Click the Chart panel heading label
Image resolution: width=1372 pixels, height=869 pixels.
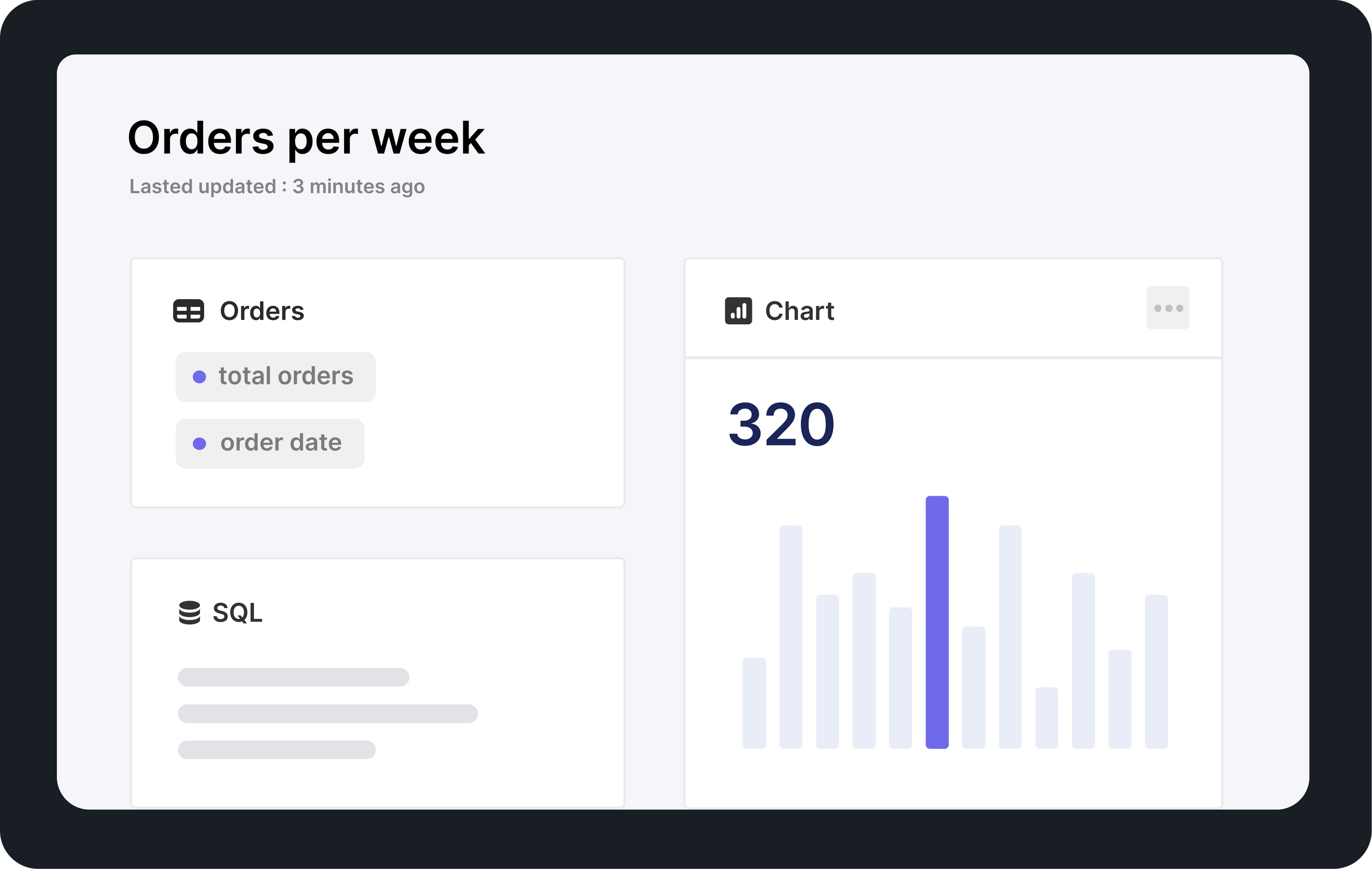(x=799, y=311)
